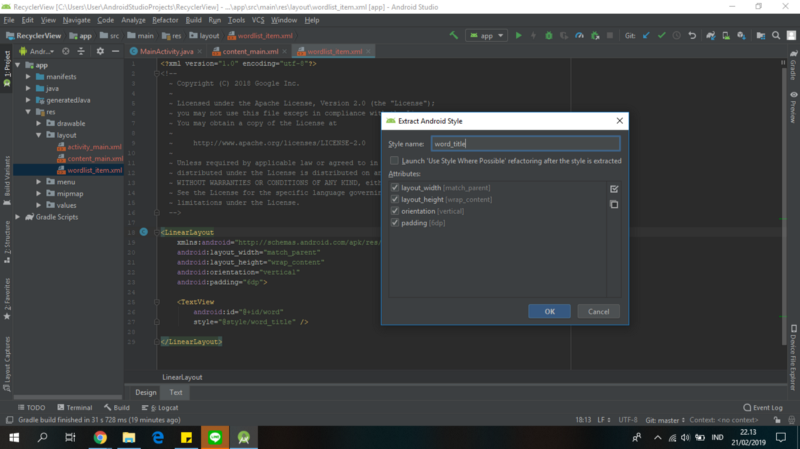
Task: Click the Style name input field
Action: pos(526,144)
